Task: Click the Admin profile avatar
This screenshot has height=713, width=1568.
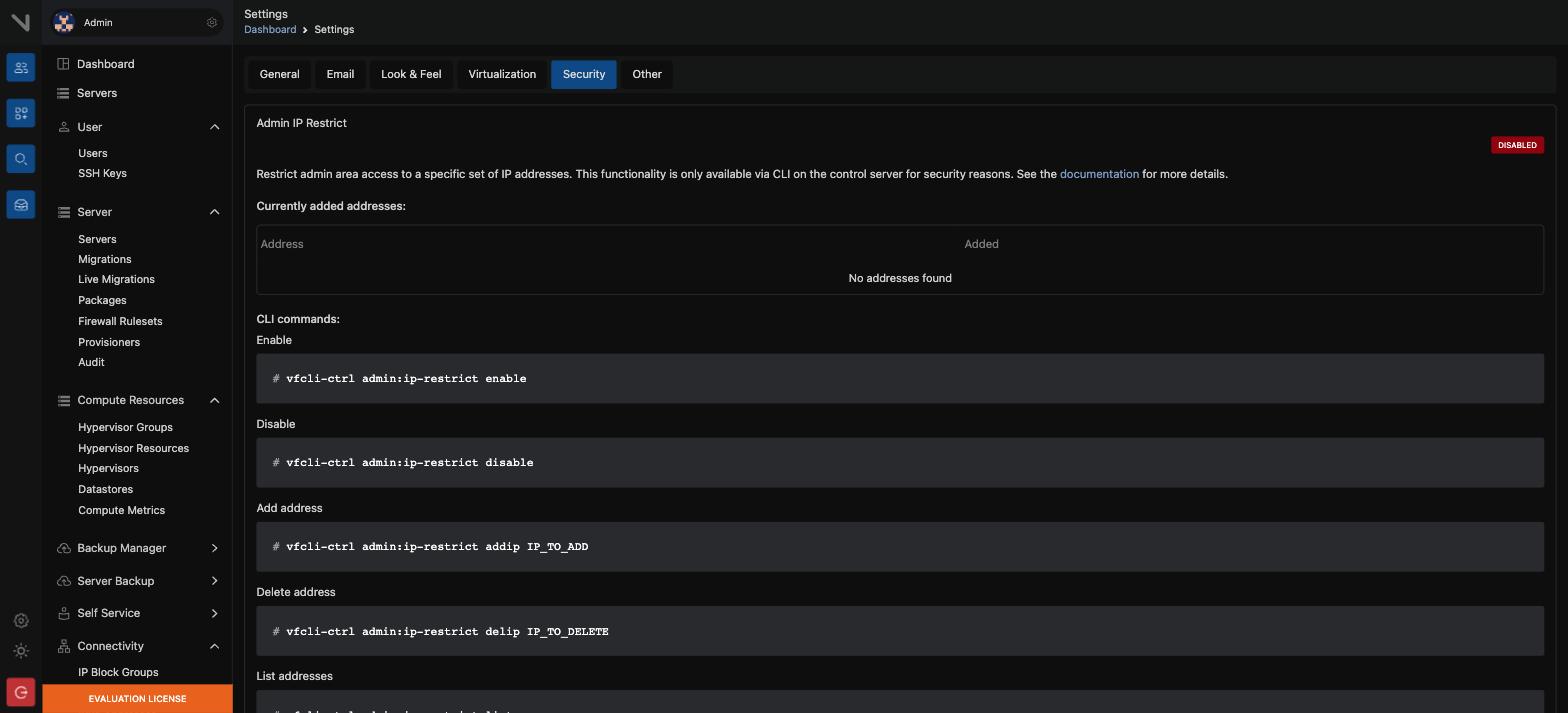Action: [x=64, y=22]
